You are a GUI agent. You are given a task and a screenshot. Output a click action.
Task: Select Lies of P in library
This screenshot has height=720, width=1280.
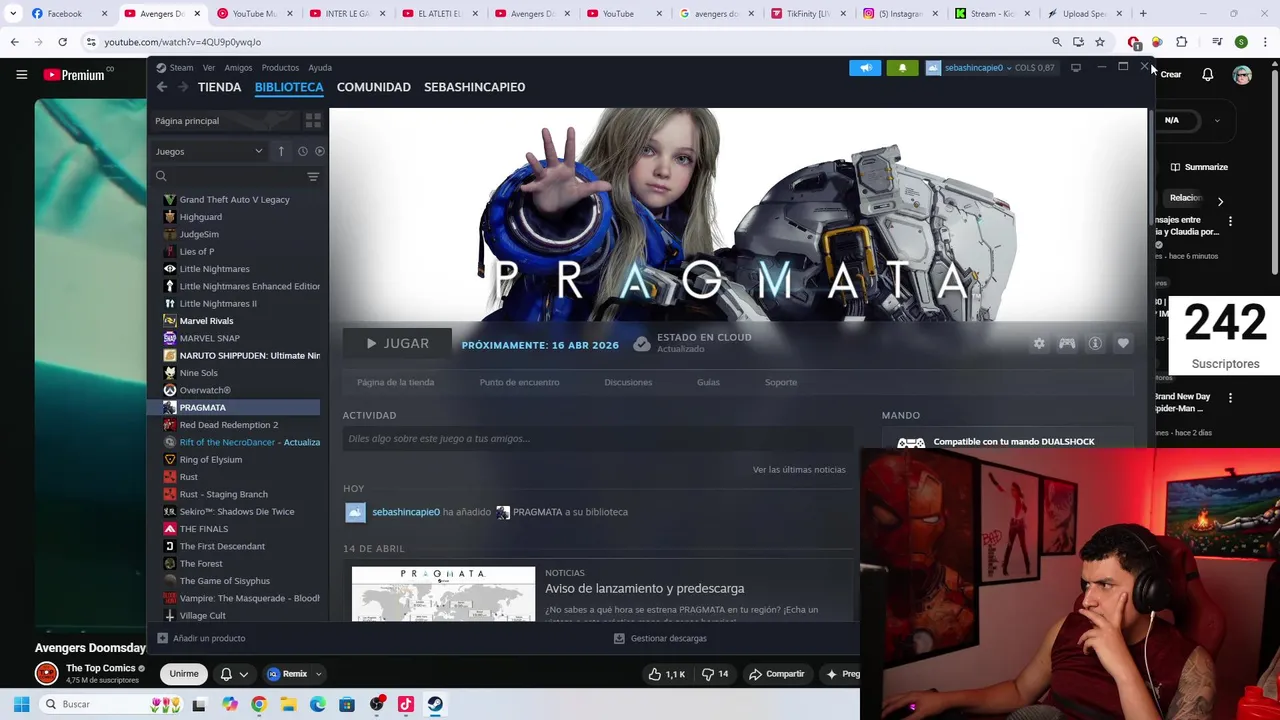point(197,251)
